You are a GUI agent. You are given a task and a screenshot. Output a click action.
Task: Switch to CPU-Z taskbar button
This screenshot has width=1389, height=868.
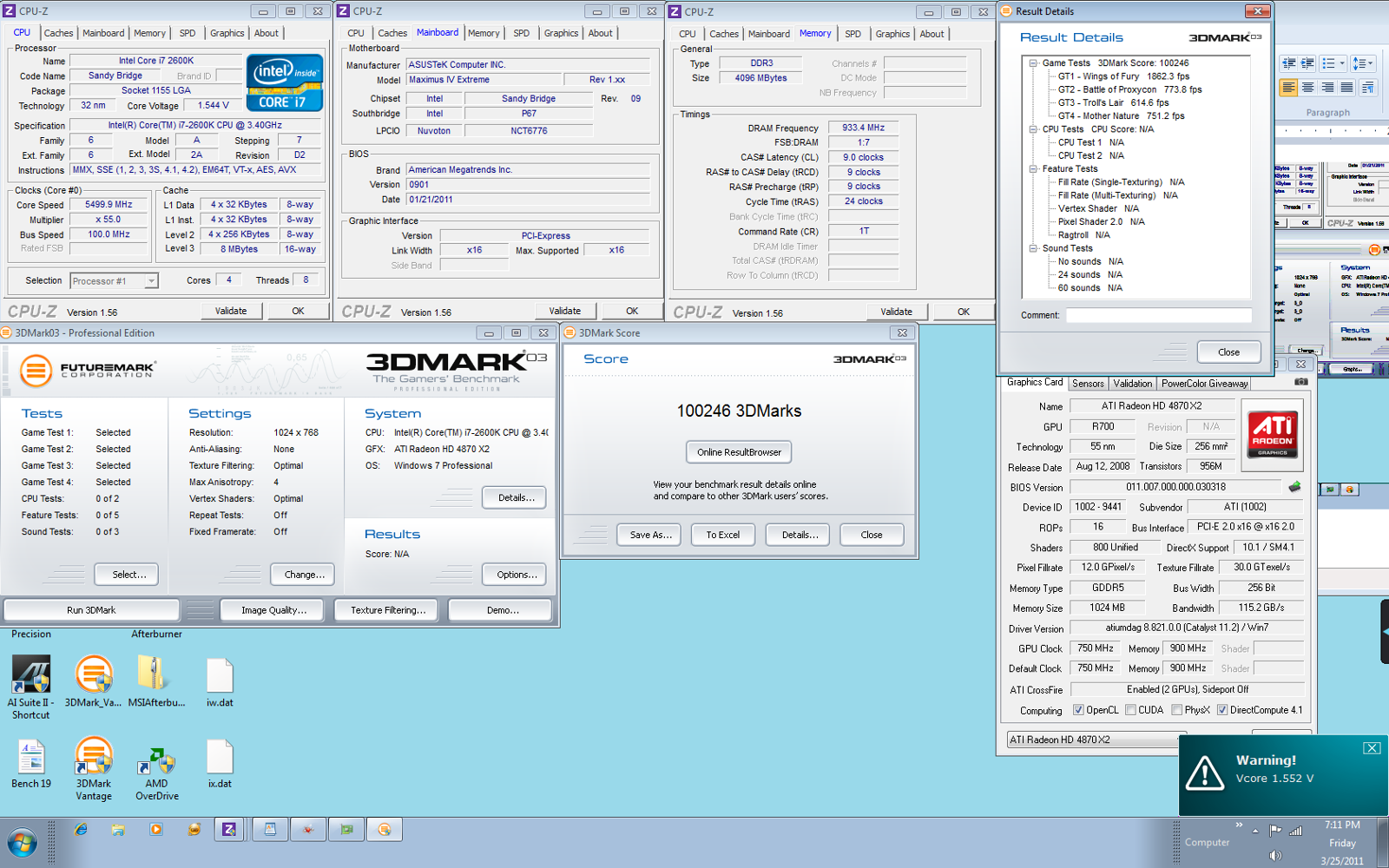[229, 830]
